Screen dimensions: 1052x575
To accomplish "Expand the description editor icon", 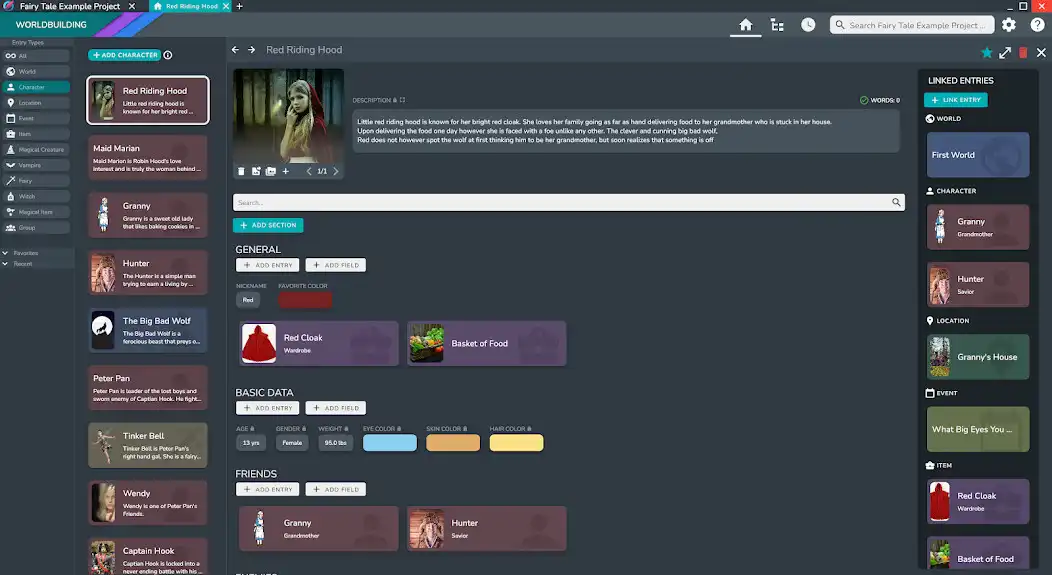I will pyautogui.click(x=403, y=100).
